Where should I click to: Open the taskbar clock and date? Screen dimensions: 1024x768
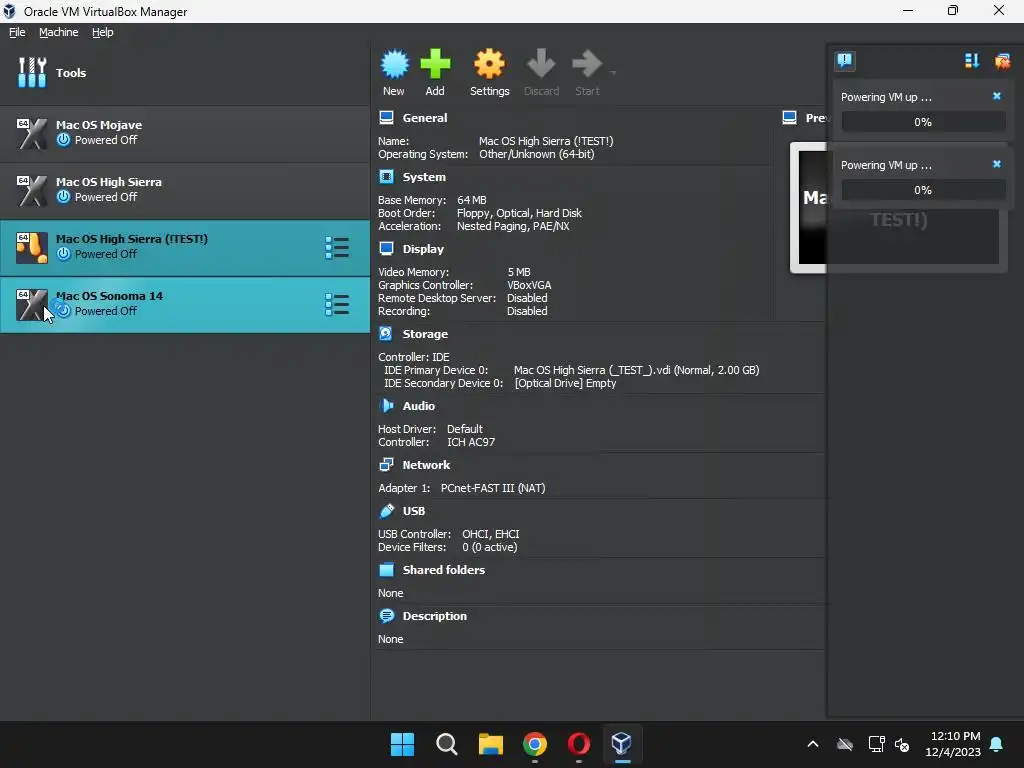click(x=953, y=744)
